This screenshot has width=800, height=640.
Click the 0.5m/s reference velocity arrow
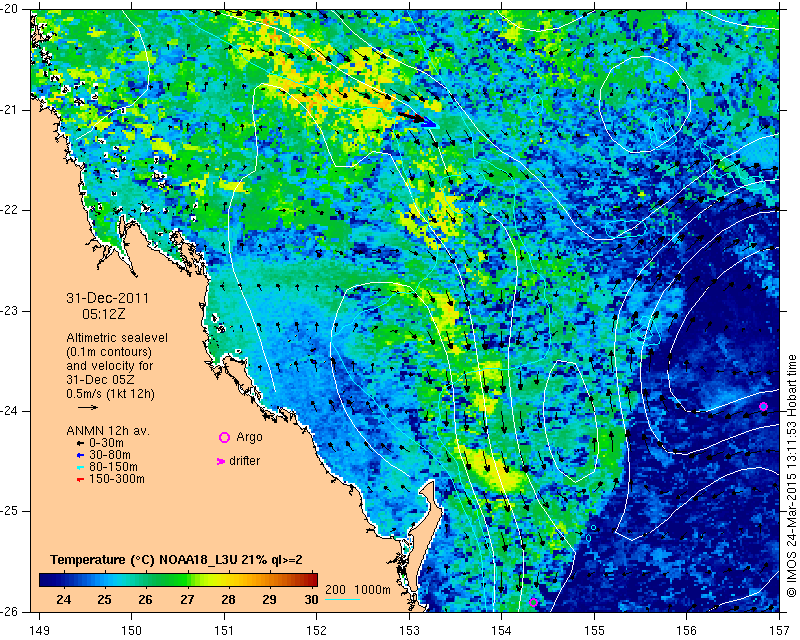[88, 407]
